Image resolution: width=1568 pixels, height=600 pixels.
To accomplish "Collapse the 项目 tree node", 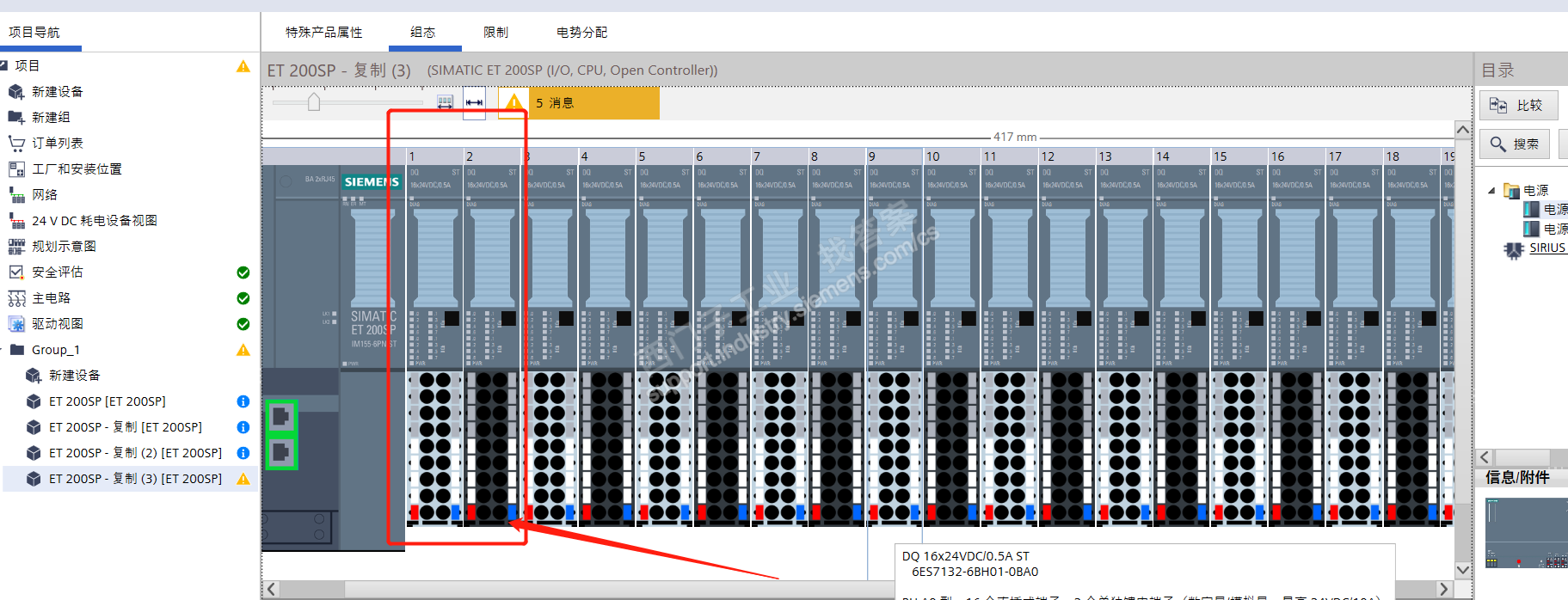I will [x=4, y=65].
